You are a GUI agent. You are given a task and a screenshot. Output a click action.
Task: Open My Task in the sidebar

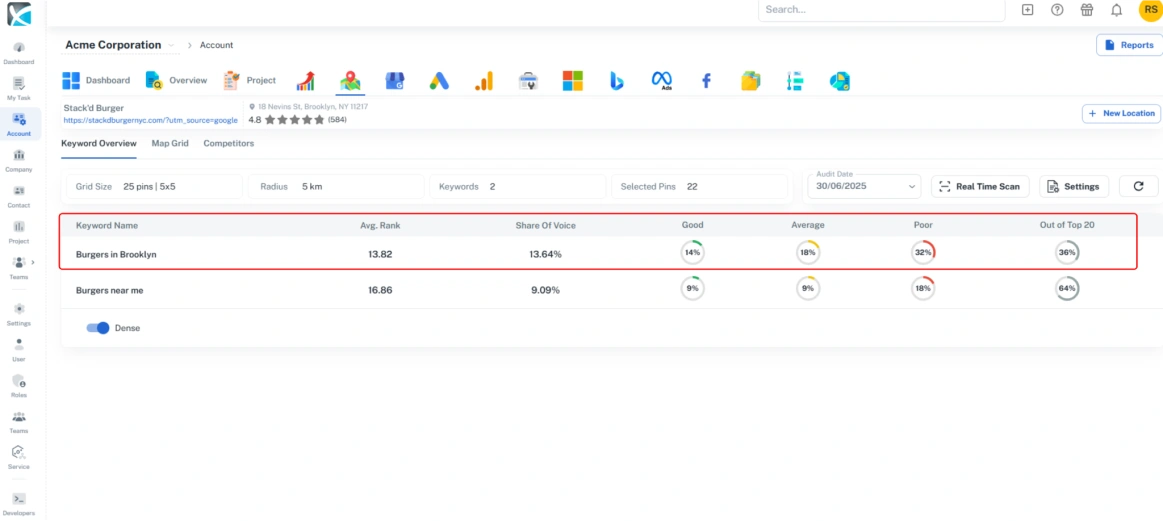[x=19, y=88]
